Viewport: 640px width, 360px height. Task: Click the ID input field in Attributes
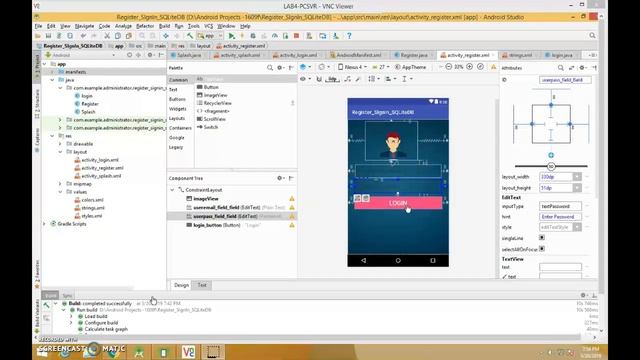click(565, 80)
